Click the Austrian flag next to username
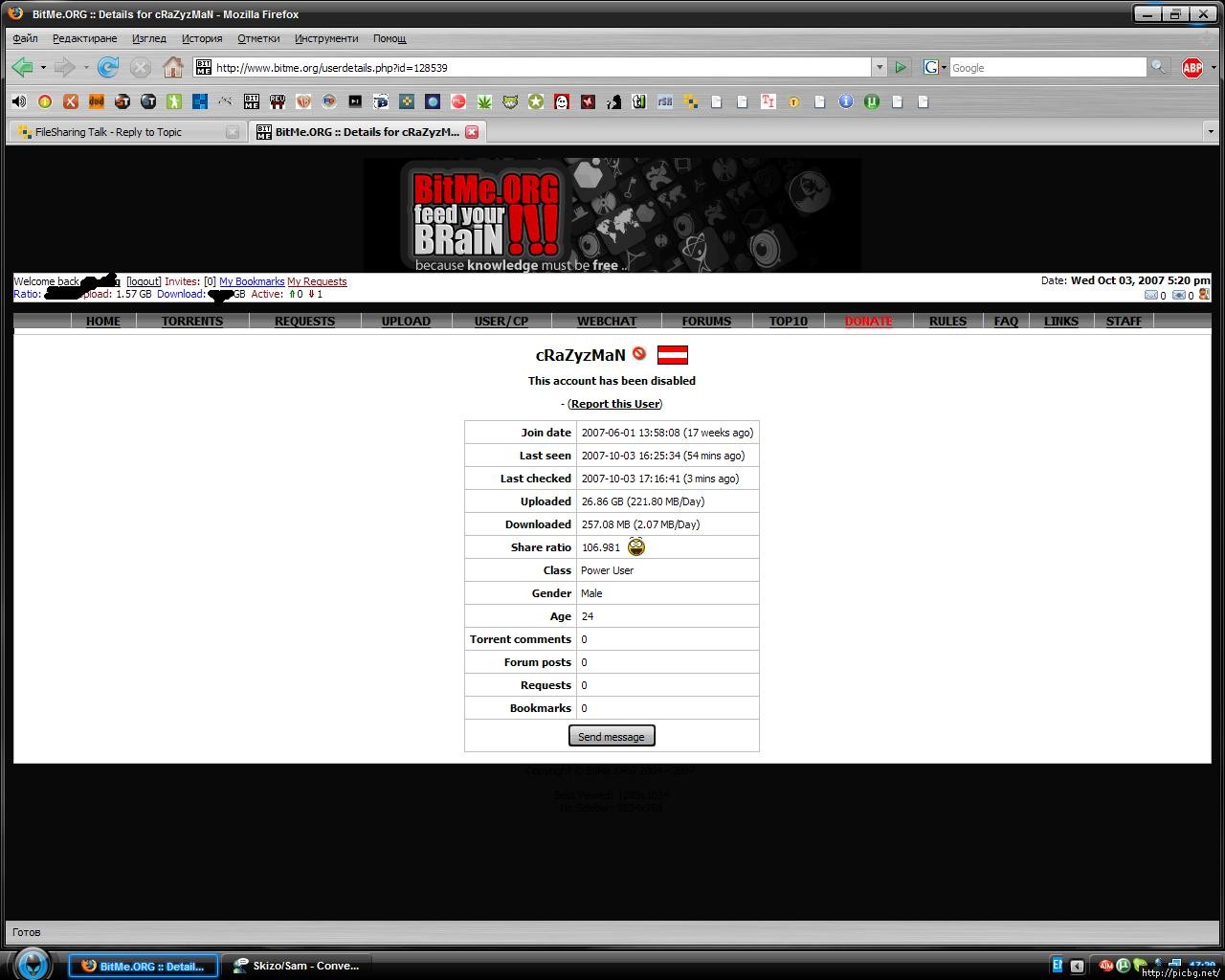The height and width of the screenshot is (980, 1225). click(673, 355)
